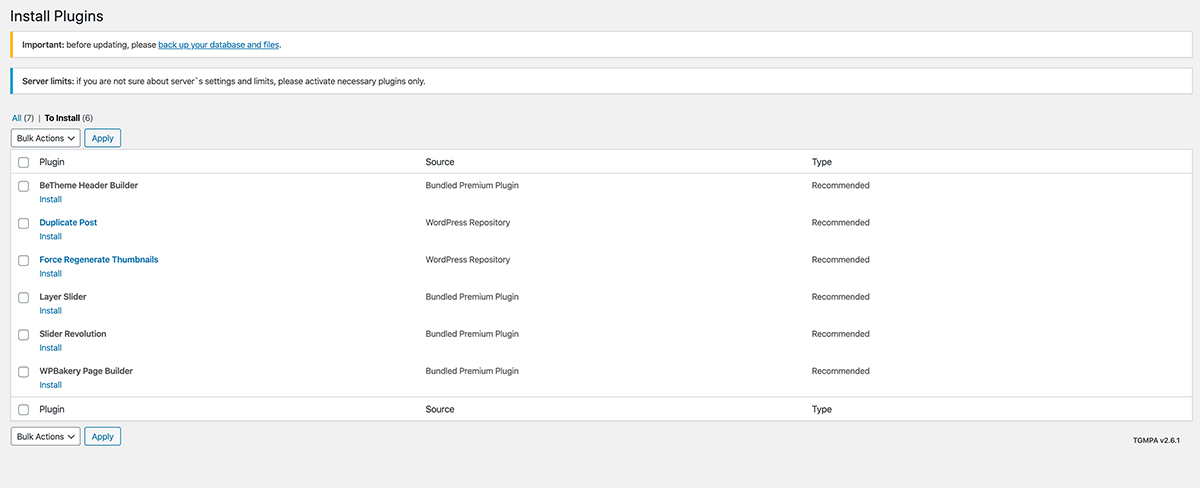The height and width of the screenshot is (488, 1200).
Task: Click Recommended type in Layer Slider row
Action: coord(841,297)
